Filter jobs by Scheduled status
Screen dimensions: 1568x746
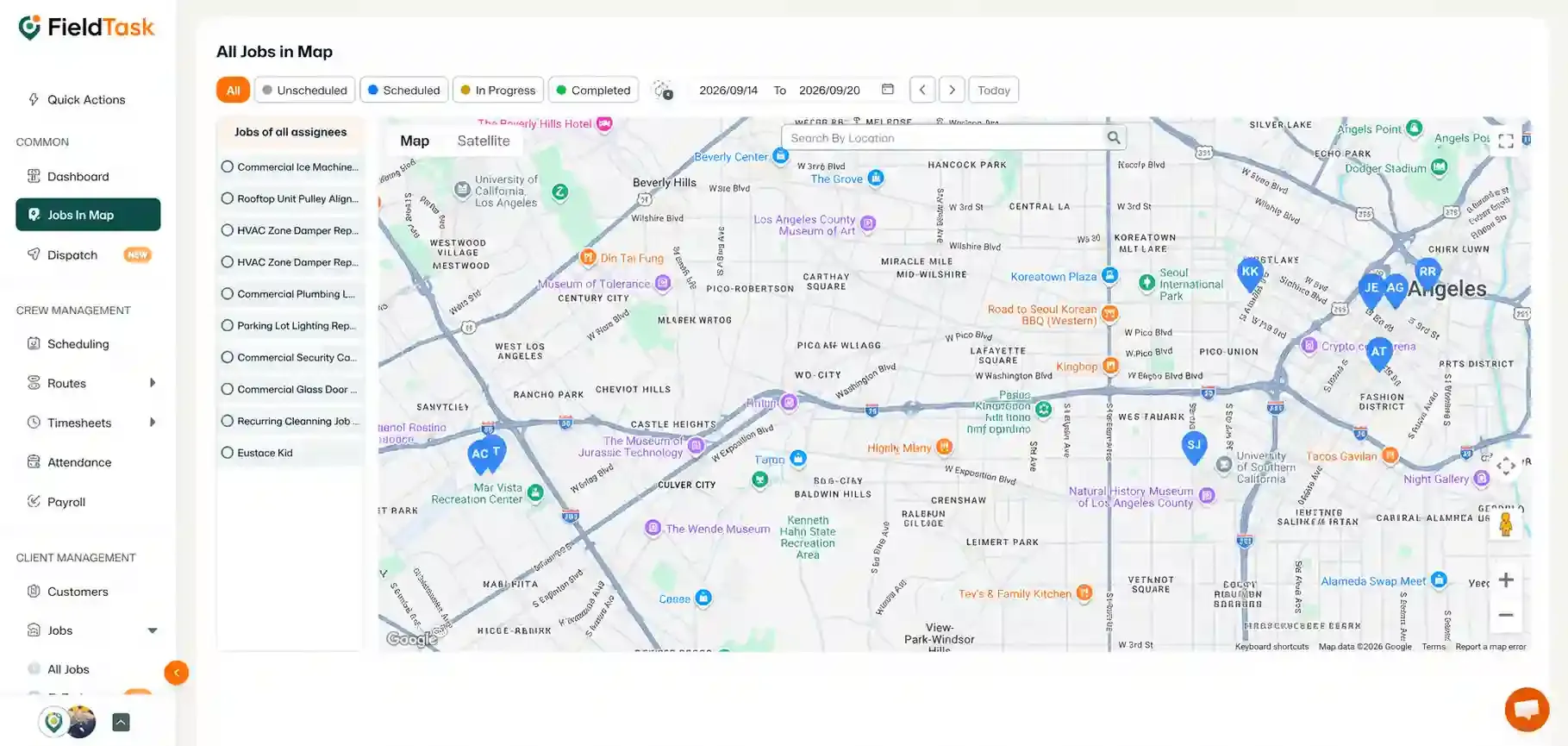tap(403, 90)
